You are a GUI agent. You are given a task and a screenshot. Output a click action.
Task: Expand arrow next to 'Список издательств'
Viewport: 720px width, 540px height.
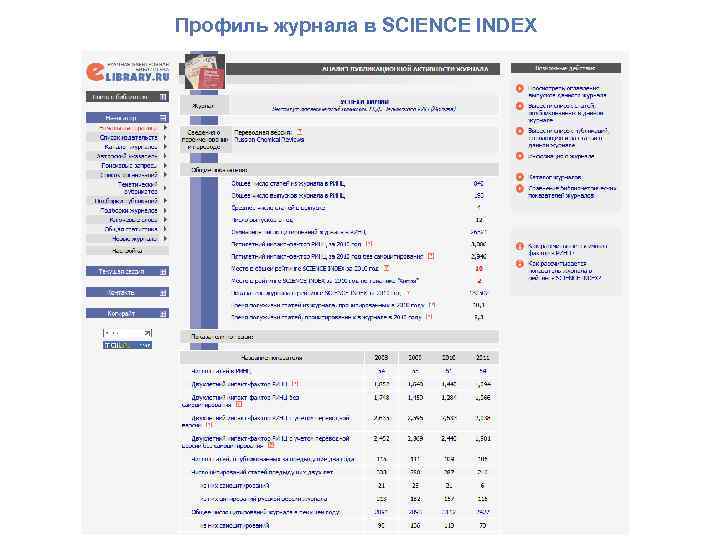(x=165, y=137)
